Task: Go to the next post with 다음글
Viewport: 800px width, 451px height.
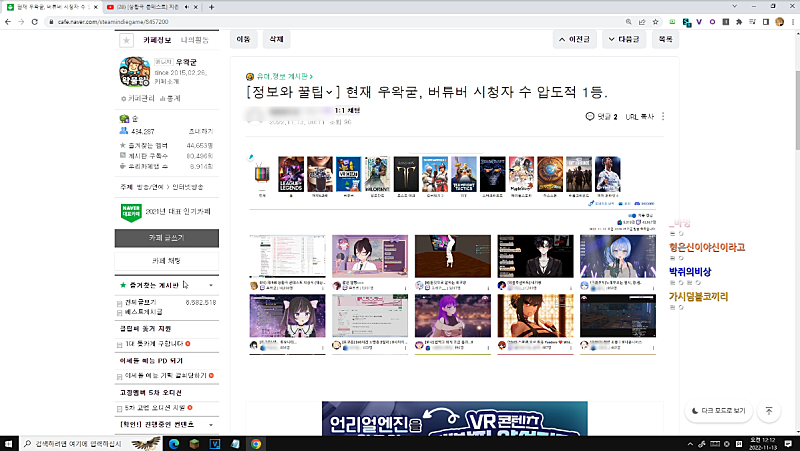Action: 621,40
